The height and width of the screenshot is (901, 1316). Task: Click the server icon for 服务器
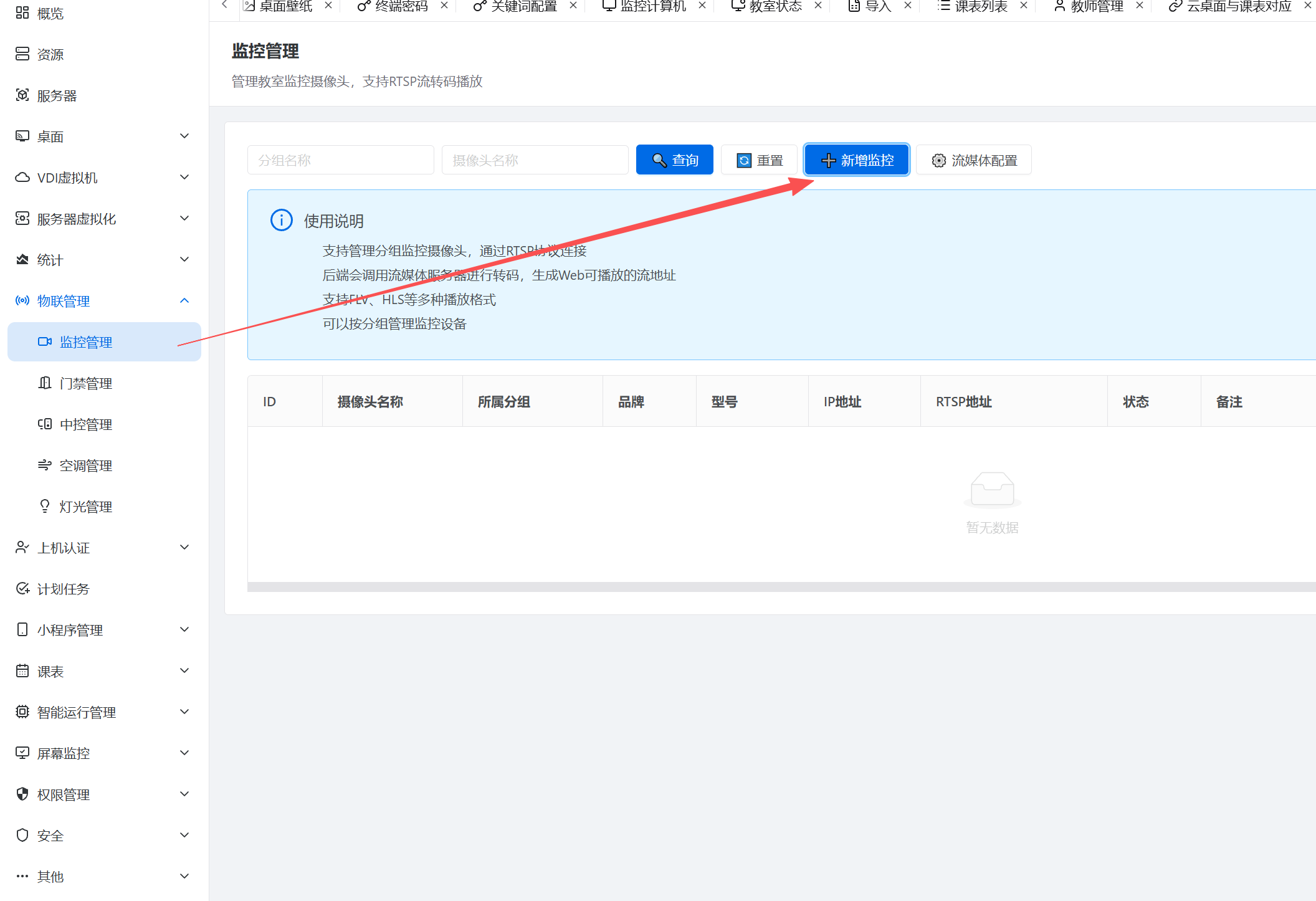[22, 95]
